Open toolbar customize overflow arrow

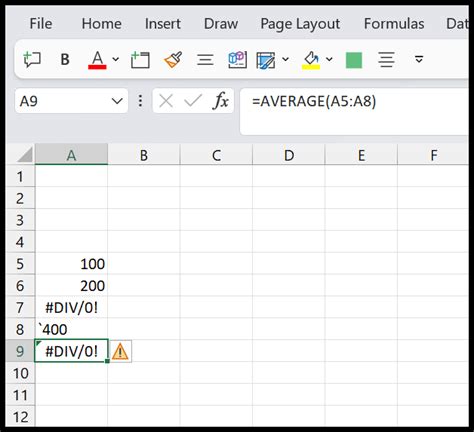419,59
